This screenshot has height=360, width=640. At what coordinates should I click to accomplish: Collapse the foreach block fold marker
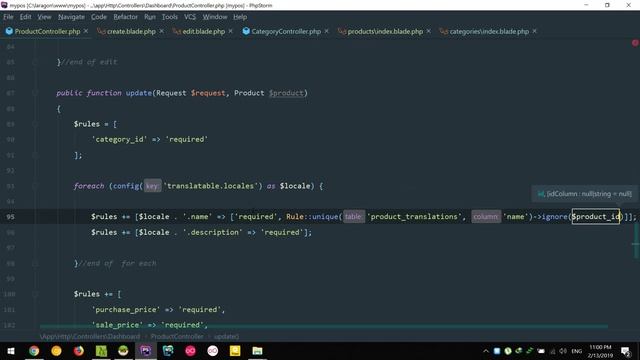(x=35, y=186)
